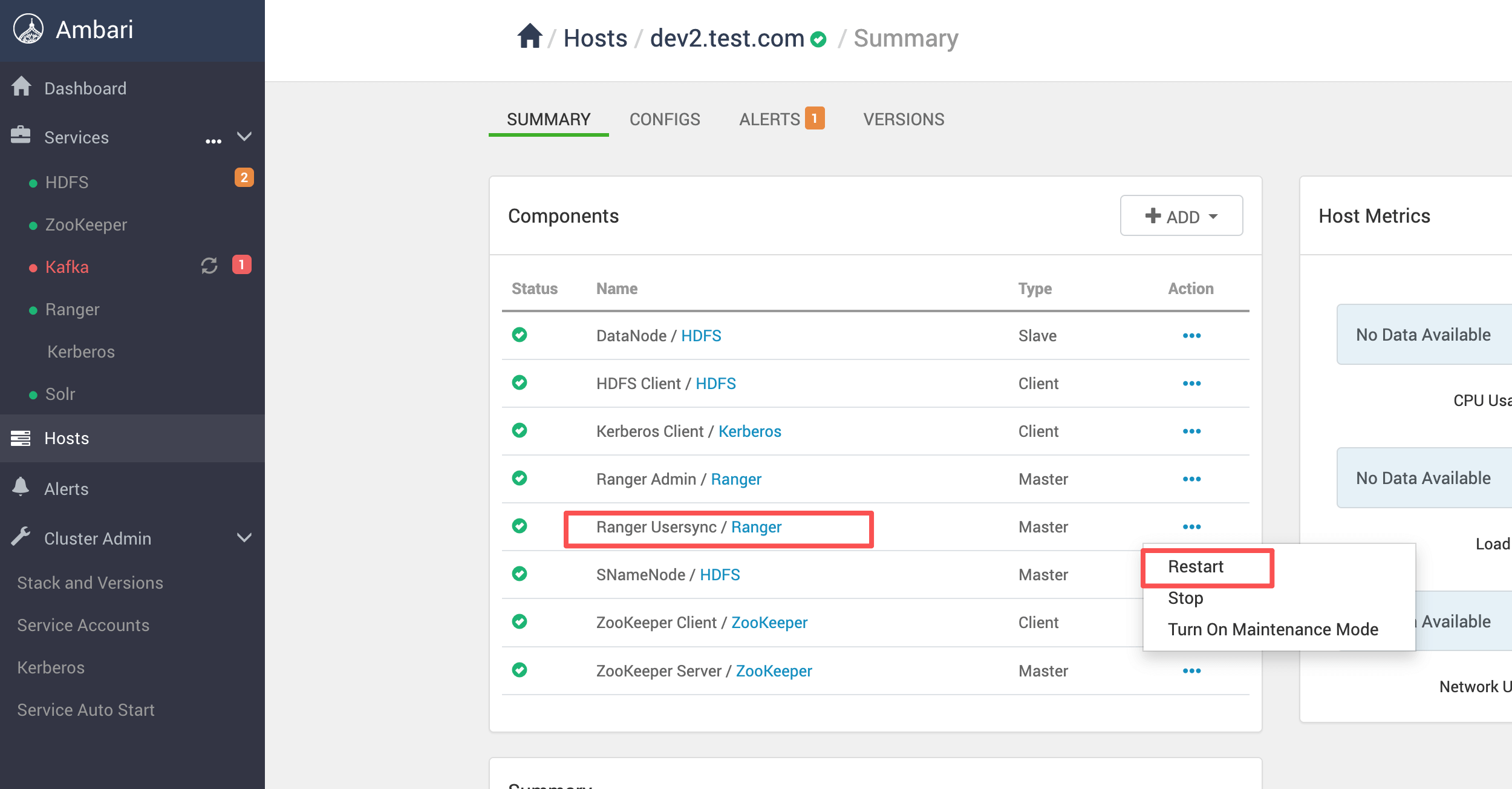
Task: Click Hosts in the breadcrumb
Action: tap(595, 39)
